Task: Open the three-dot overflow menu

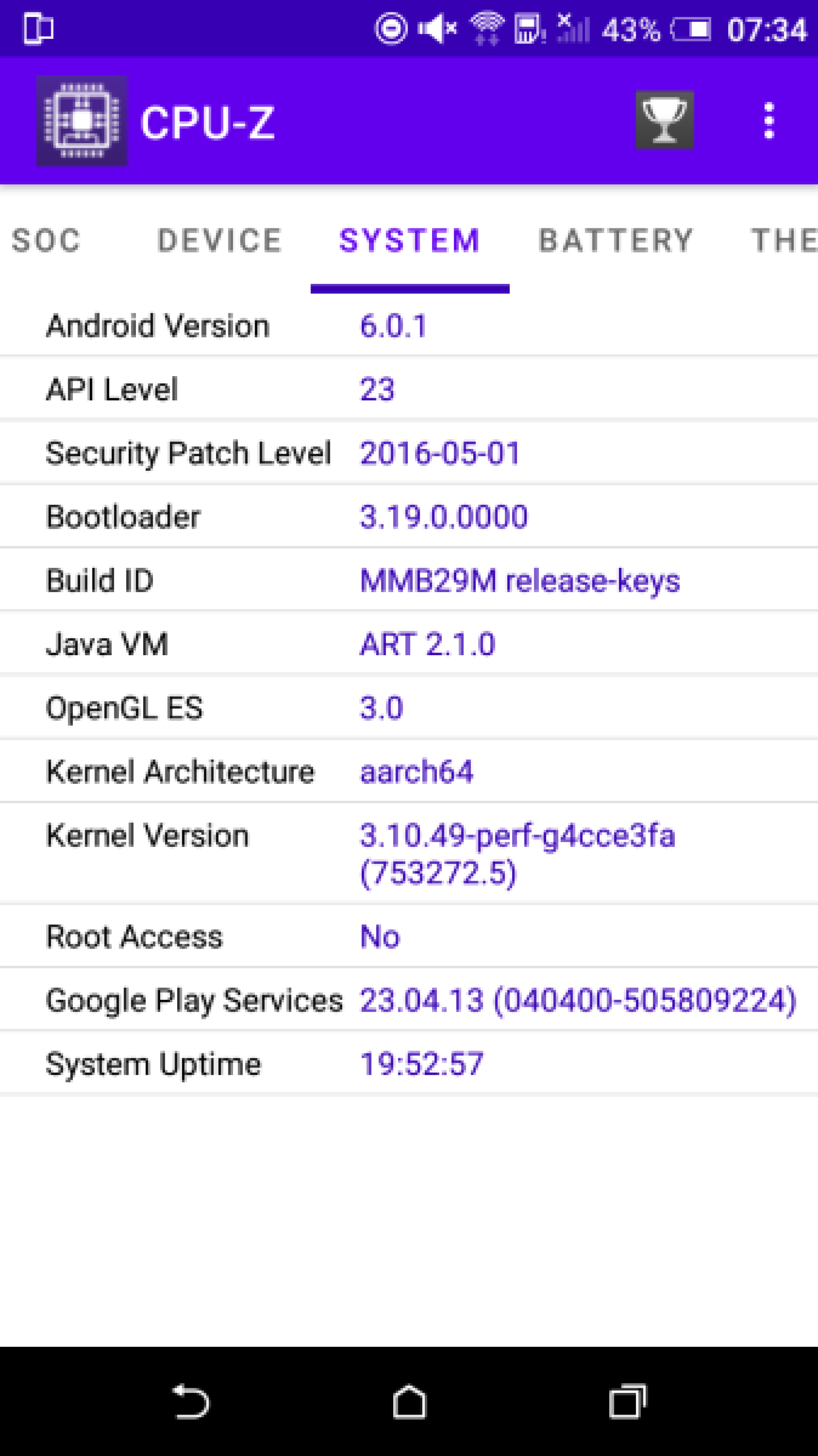Action: pos(768,121)
